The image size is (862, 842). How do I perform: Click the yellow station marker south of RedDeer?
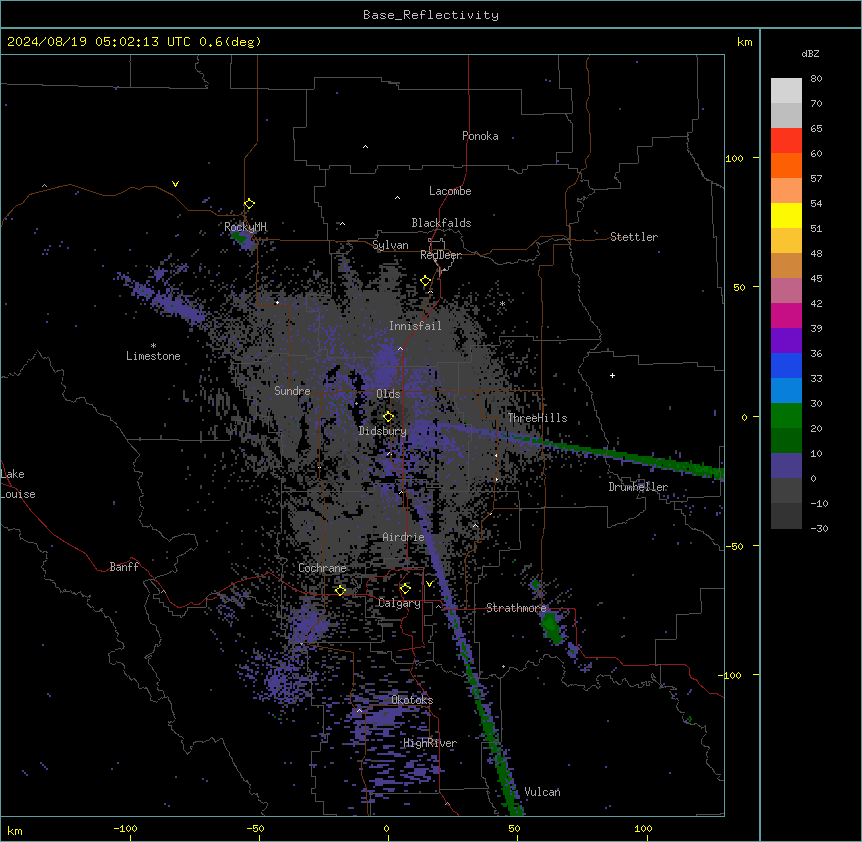426,281
